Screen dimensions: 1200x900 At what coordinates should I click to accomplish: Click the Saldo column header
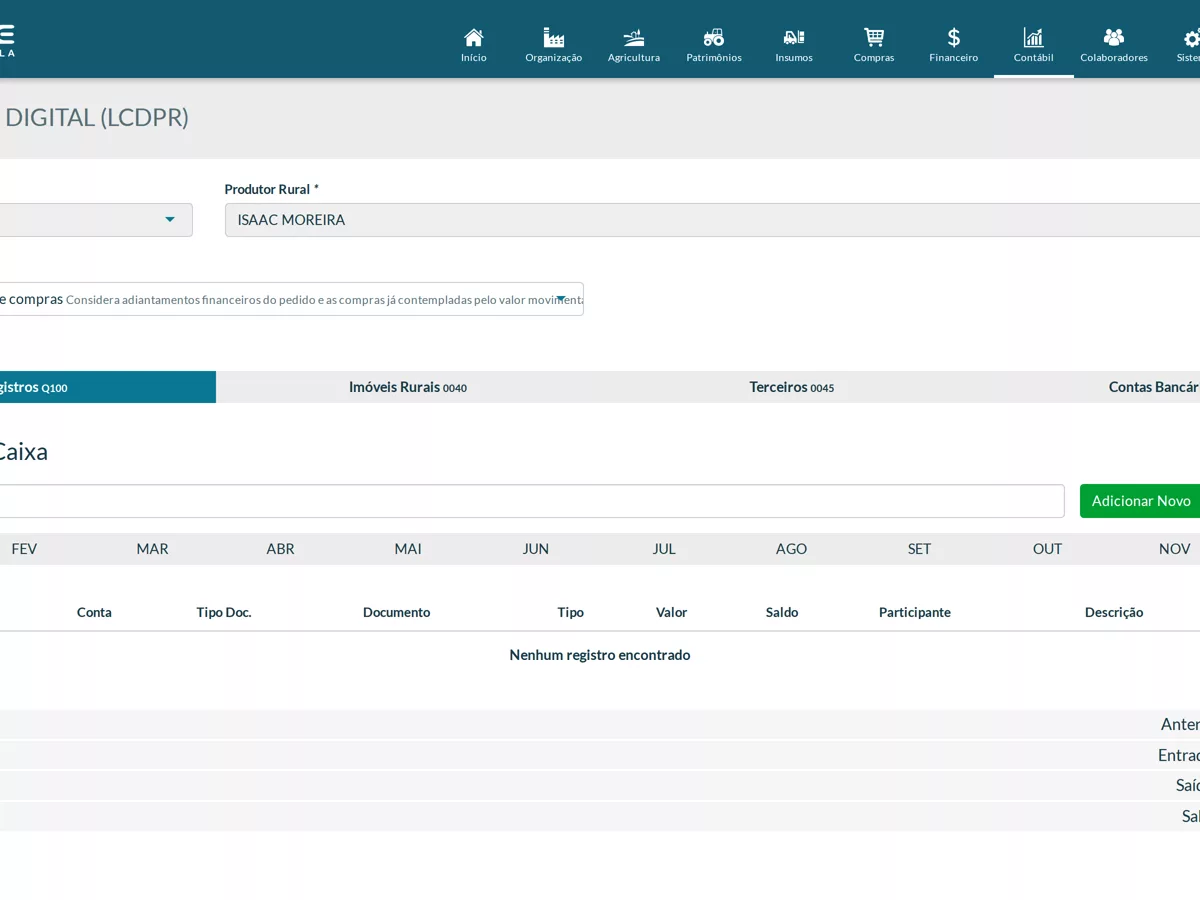(782, 612)
